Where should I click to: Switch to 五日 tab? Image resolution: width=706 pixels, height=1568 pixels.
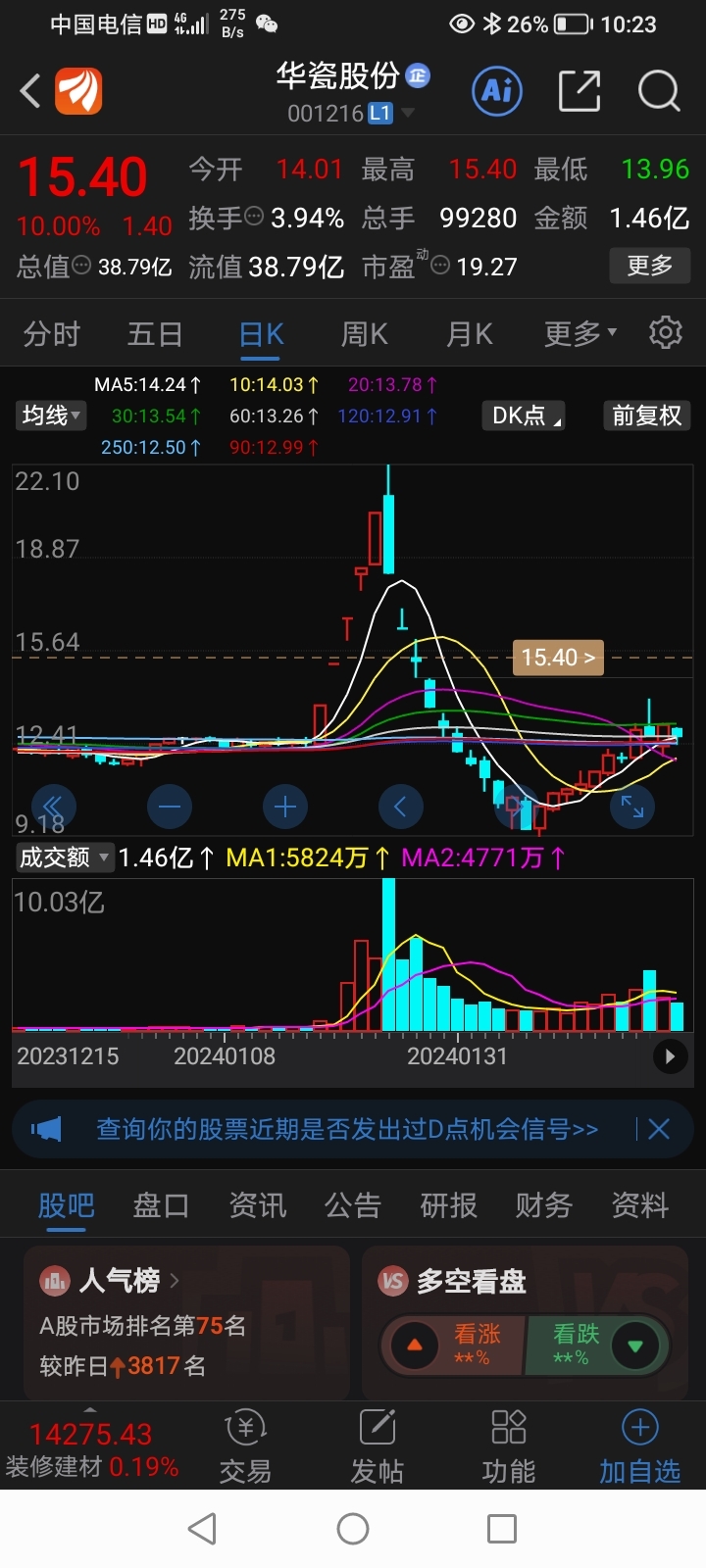155,334
